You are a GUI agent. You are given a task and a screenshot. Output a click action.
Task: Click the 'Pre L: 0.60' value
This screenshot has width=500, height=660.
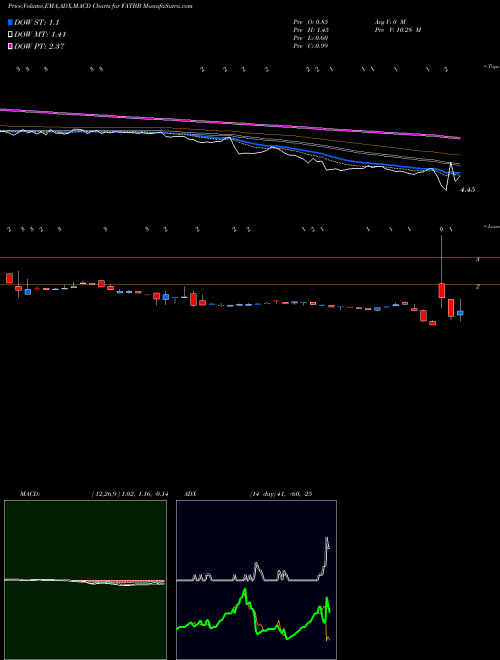tap(311, 38)
